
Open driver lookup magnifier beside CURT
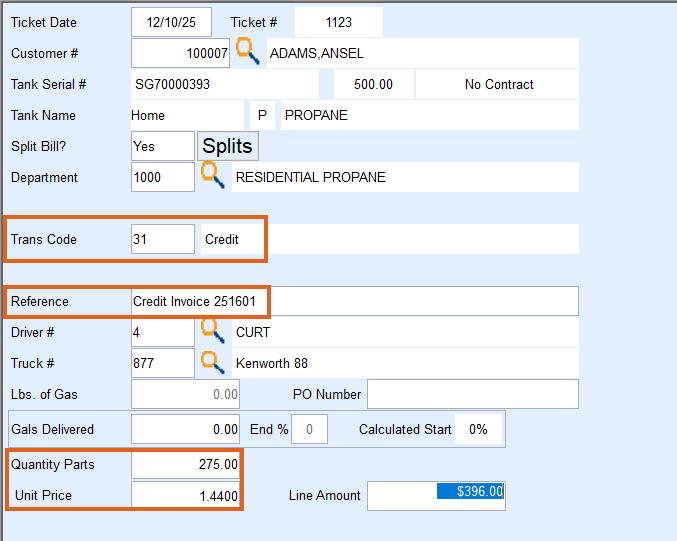tap(212, 331)
